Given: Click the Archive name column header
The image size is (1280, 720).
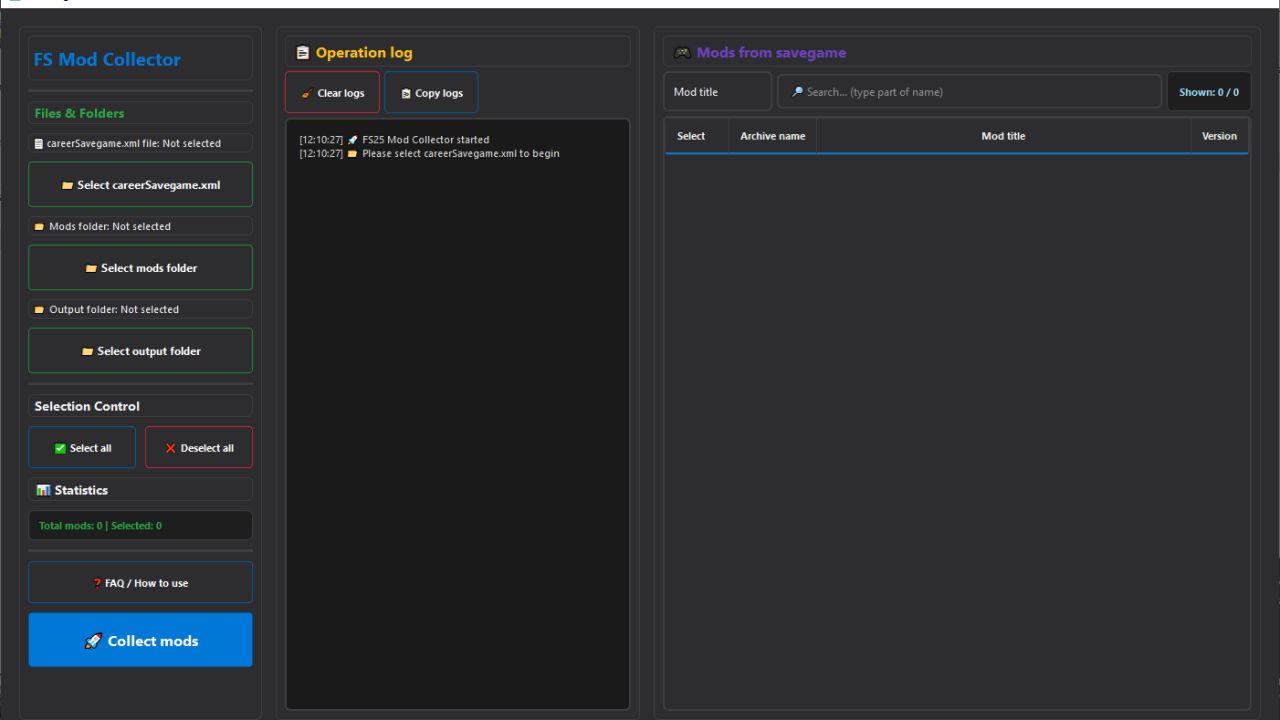Looking at the screenshot, I should tap(772, 135).
